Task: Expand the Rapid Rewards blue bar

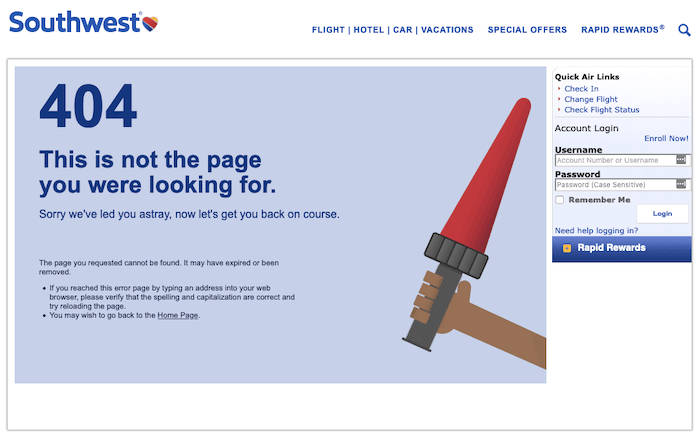Action: pyautogui.click(x=621, y=249)
